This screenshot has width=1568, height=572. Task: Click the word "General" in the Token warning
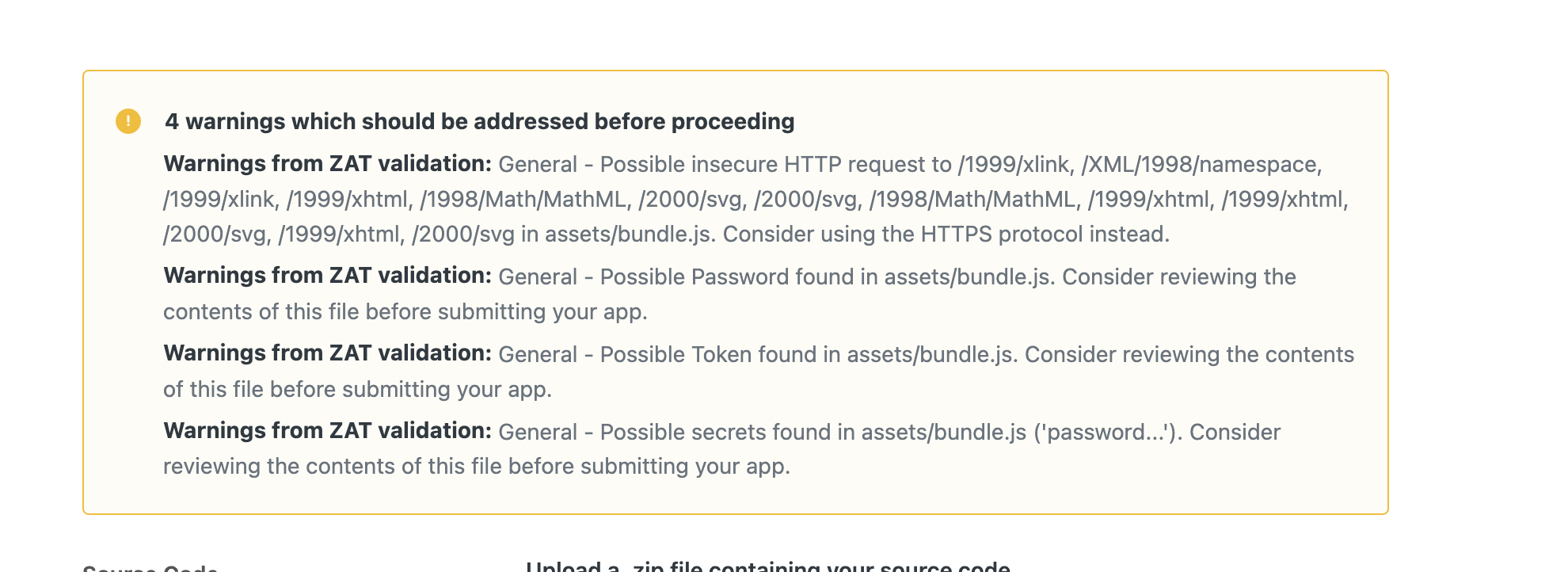pos(538,354)
